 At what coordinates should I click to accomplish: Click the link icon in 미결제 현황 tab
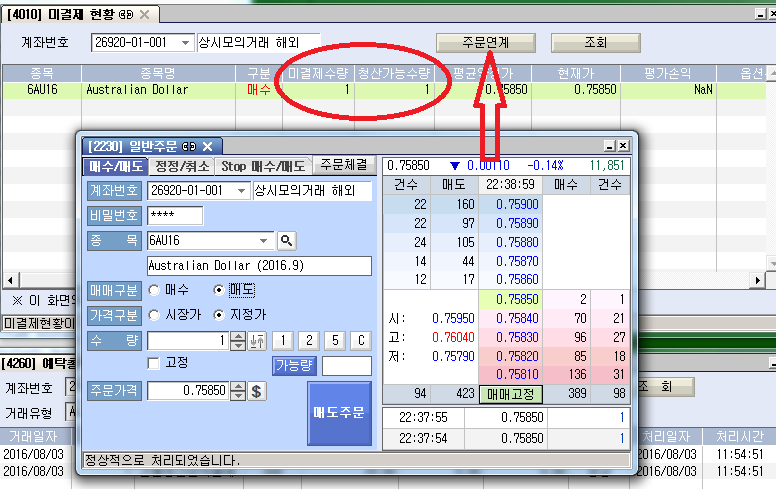124,15
